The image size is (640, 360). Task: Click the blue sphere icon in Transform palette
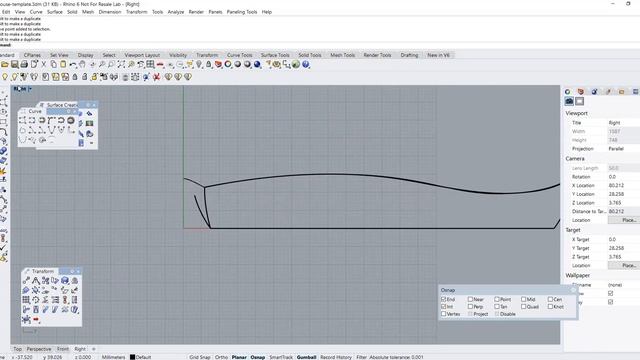pos(65,281)
